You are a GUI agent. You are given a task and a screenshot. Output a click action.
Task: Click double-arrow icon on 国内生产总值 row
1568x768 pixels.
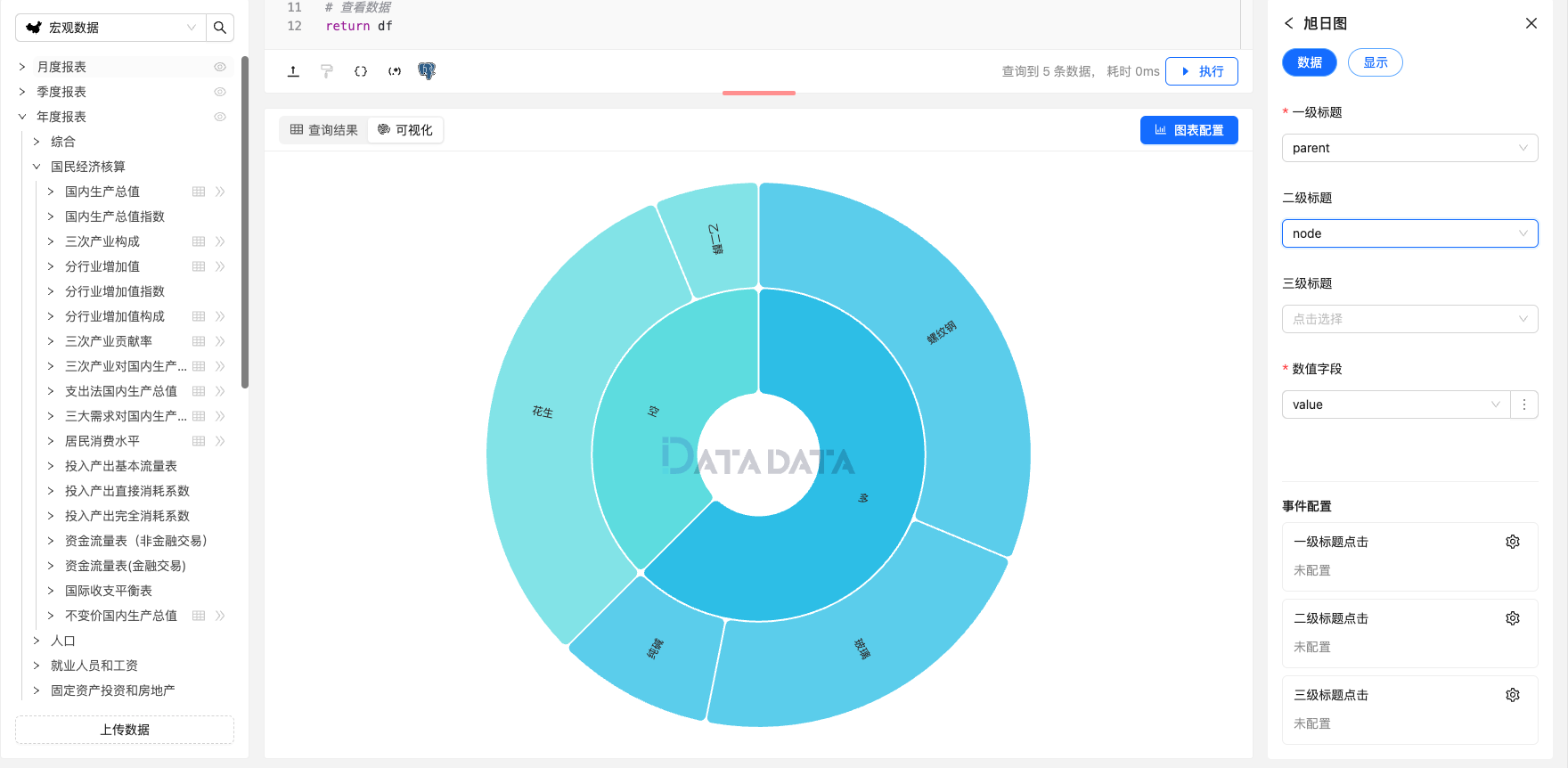tap(220, 192)
